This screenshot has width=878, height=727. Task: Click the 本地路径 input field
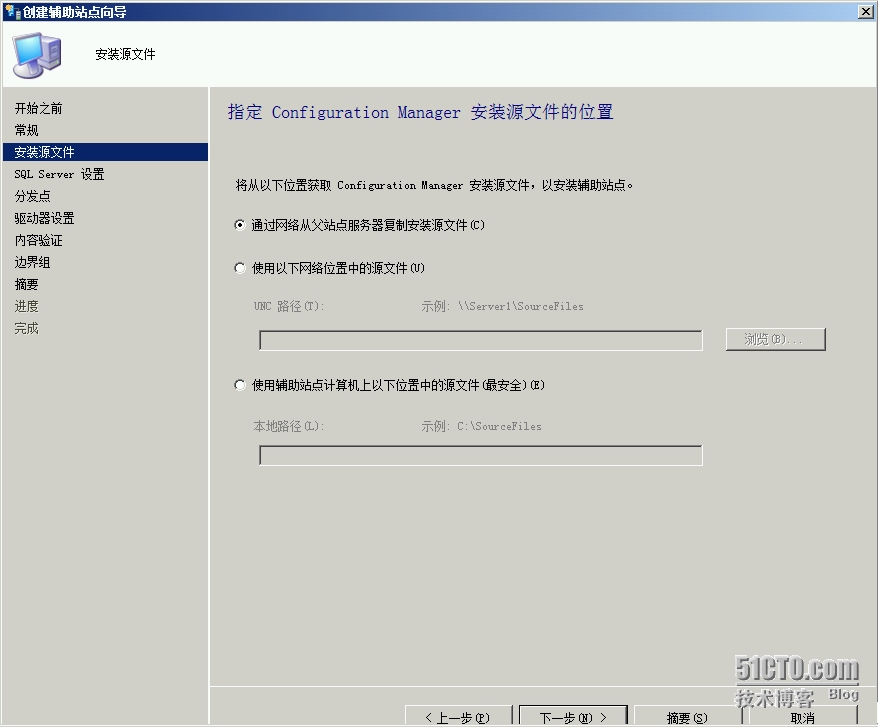480,455
